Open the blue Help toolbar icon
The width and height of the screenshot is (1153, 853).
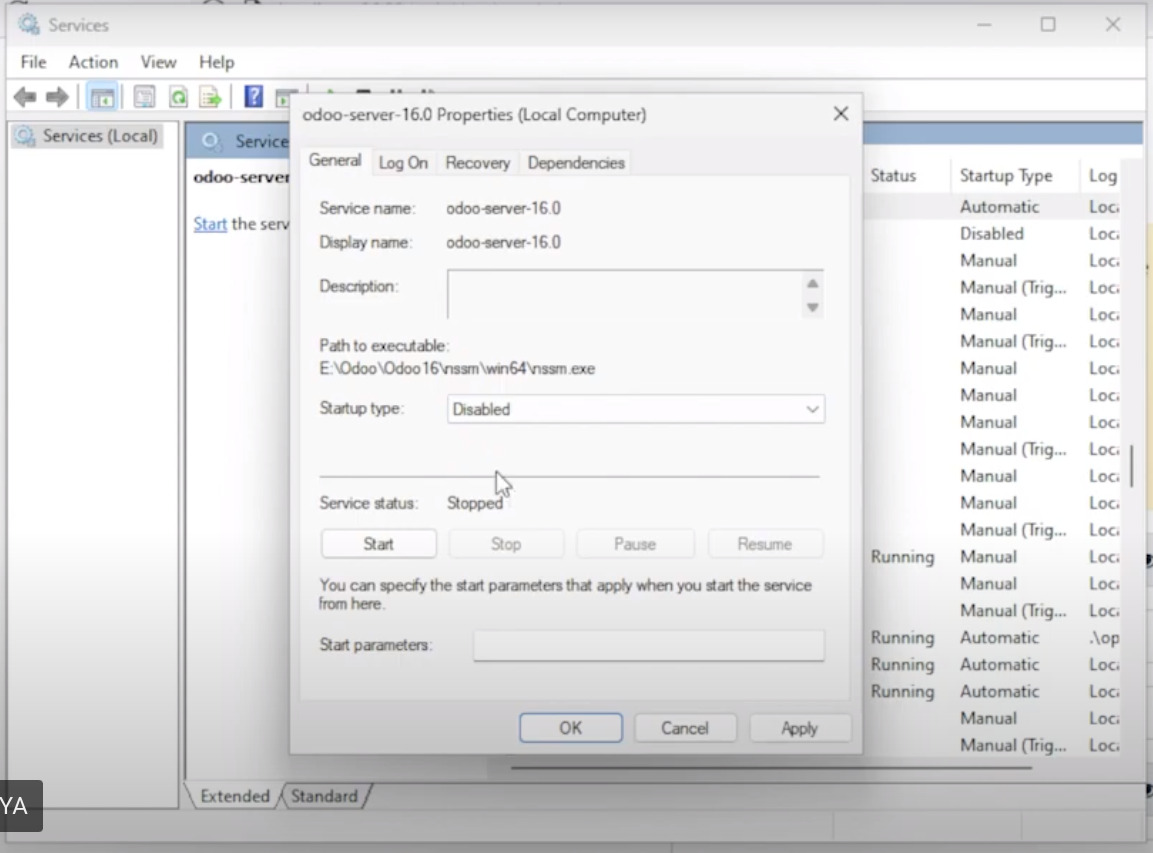[x=254, y=97]
